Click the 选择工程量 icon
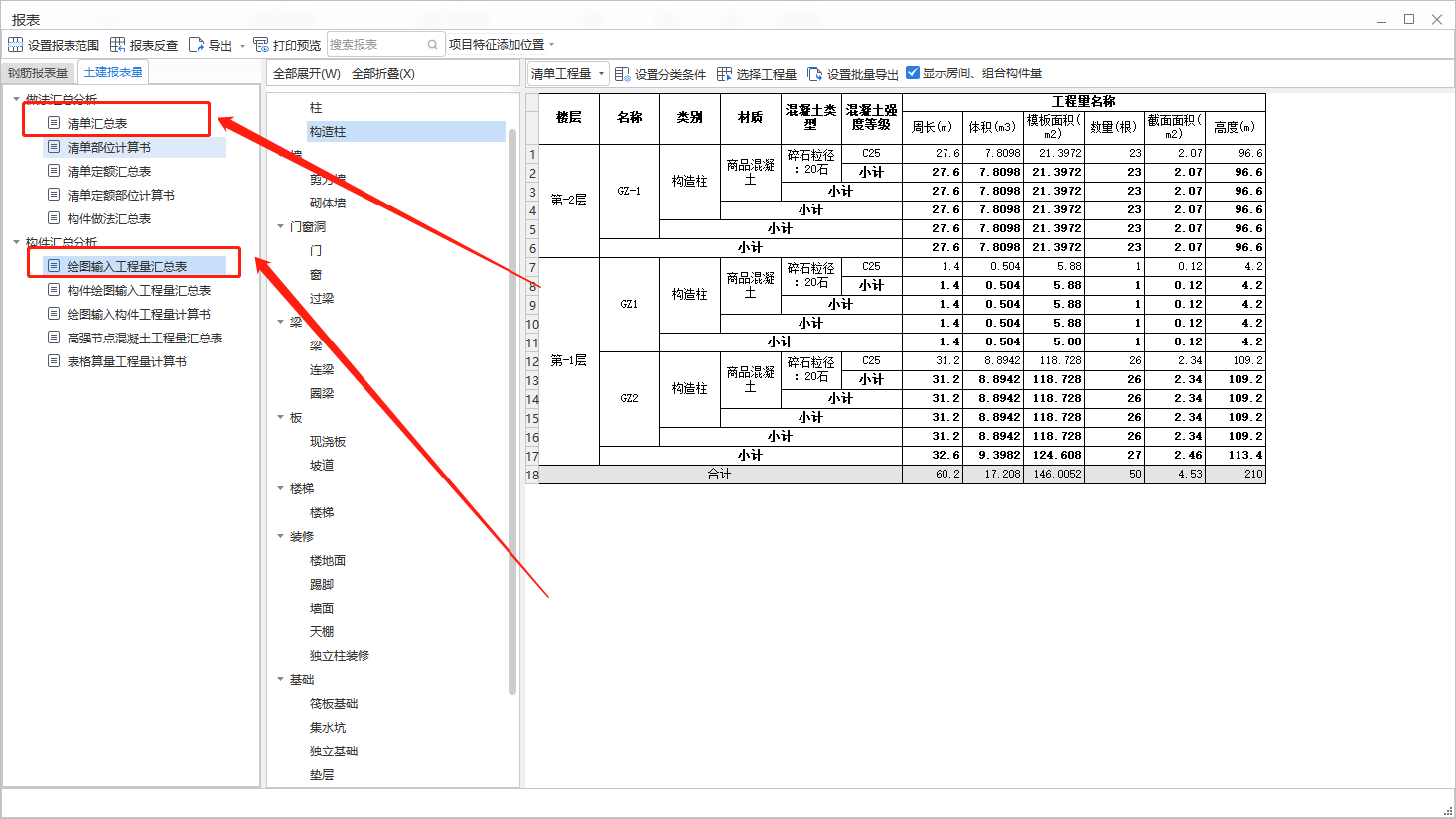1456x819 pixels. 724,74
